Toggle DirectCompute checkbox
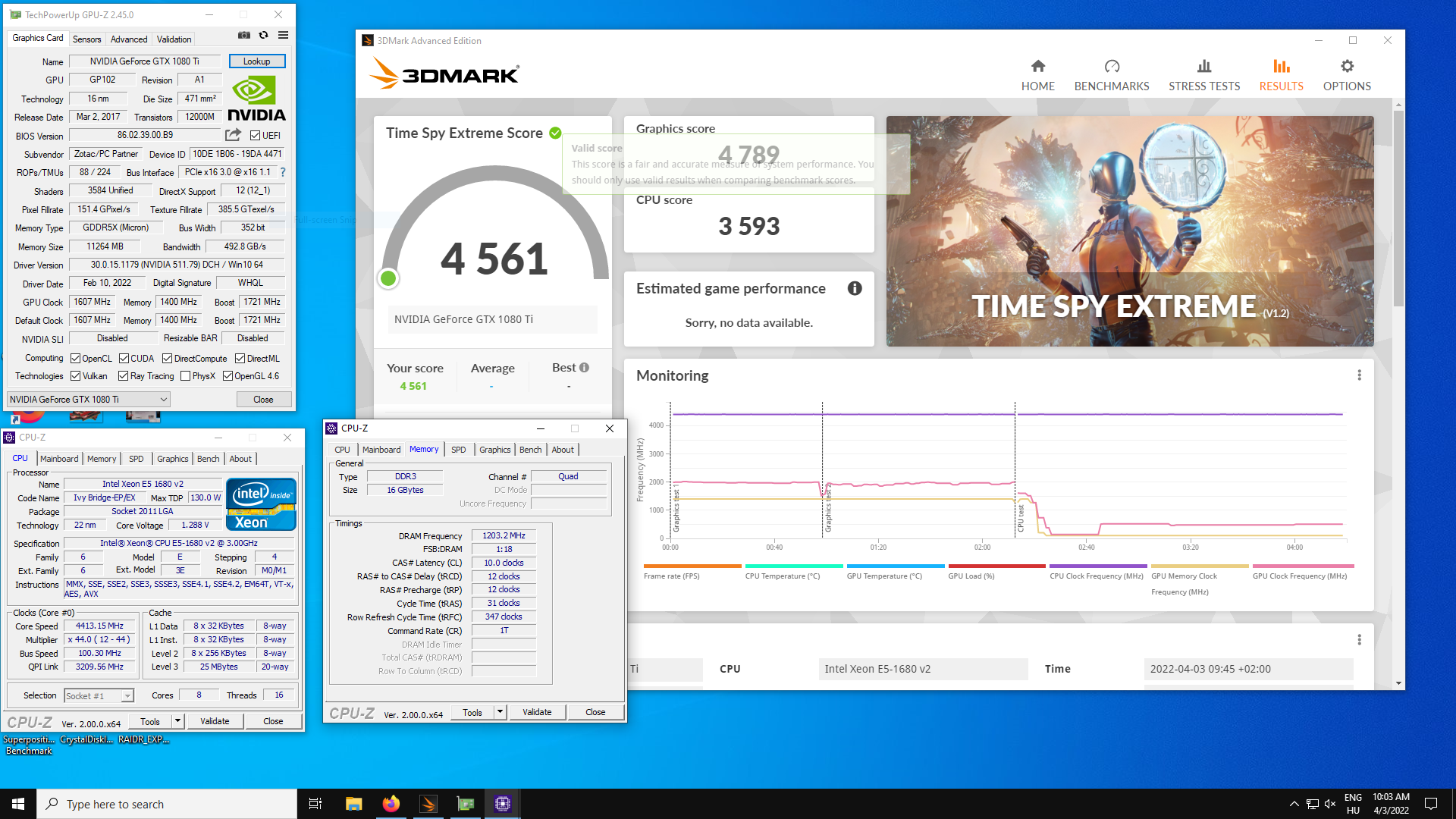Viewport: 1456px width, 819px height. coord(167,359)
